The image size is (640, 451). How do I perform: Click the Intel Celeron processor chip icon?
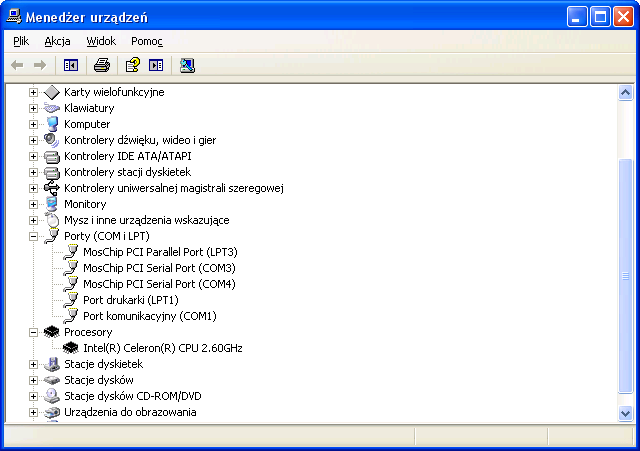[71, 348]
